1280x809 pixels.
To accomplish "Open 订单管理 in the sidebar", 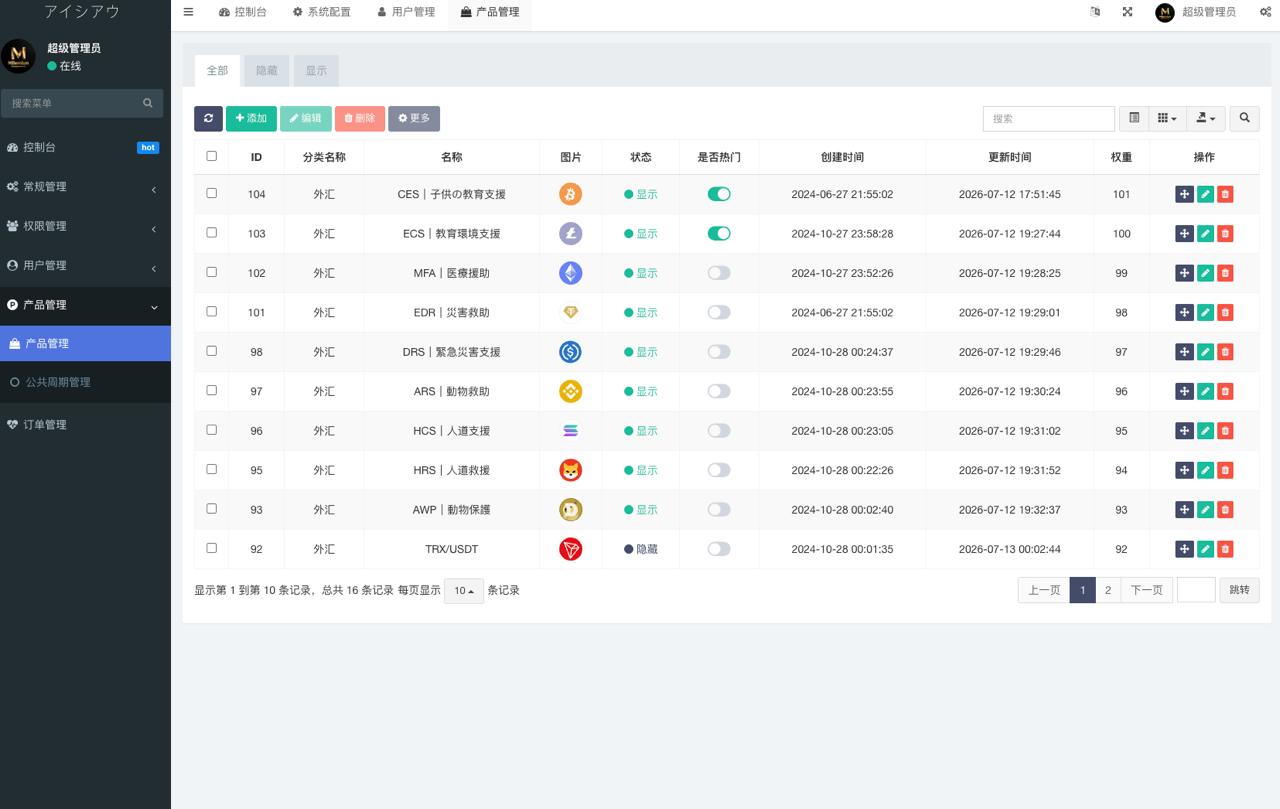I will click(x=85, y=425).
